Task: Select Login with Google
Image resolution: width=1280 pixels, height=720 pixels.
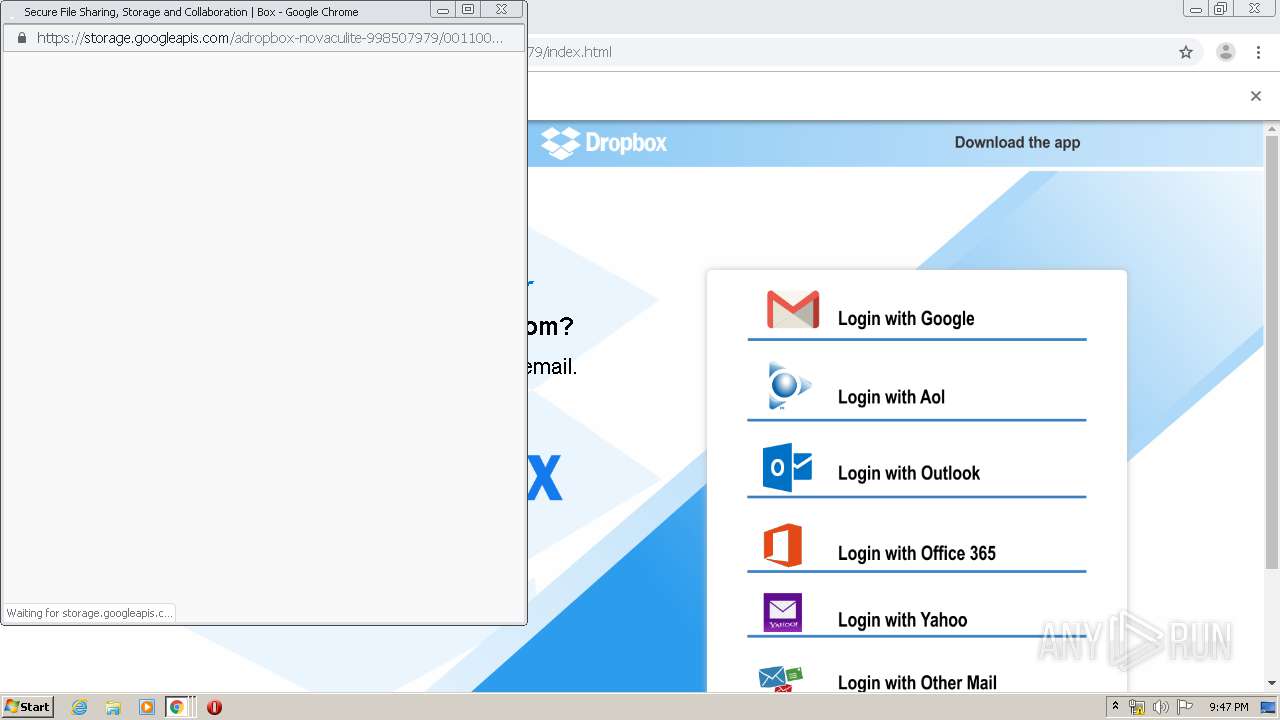Action: [906, 318]
